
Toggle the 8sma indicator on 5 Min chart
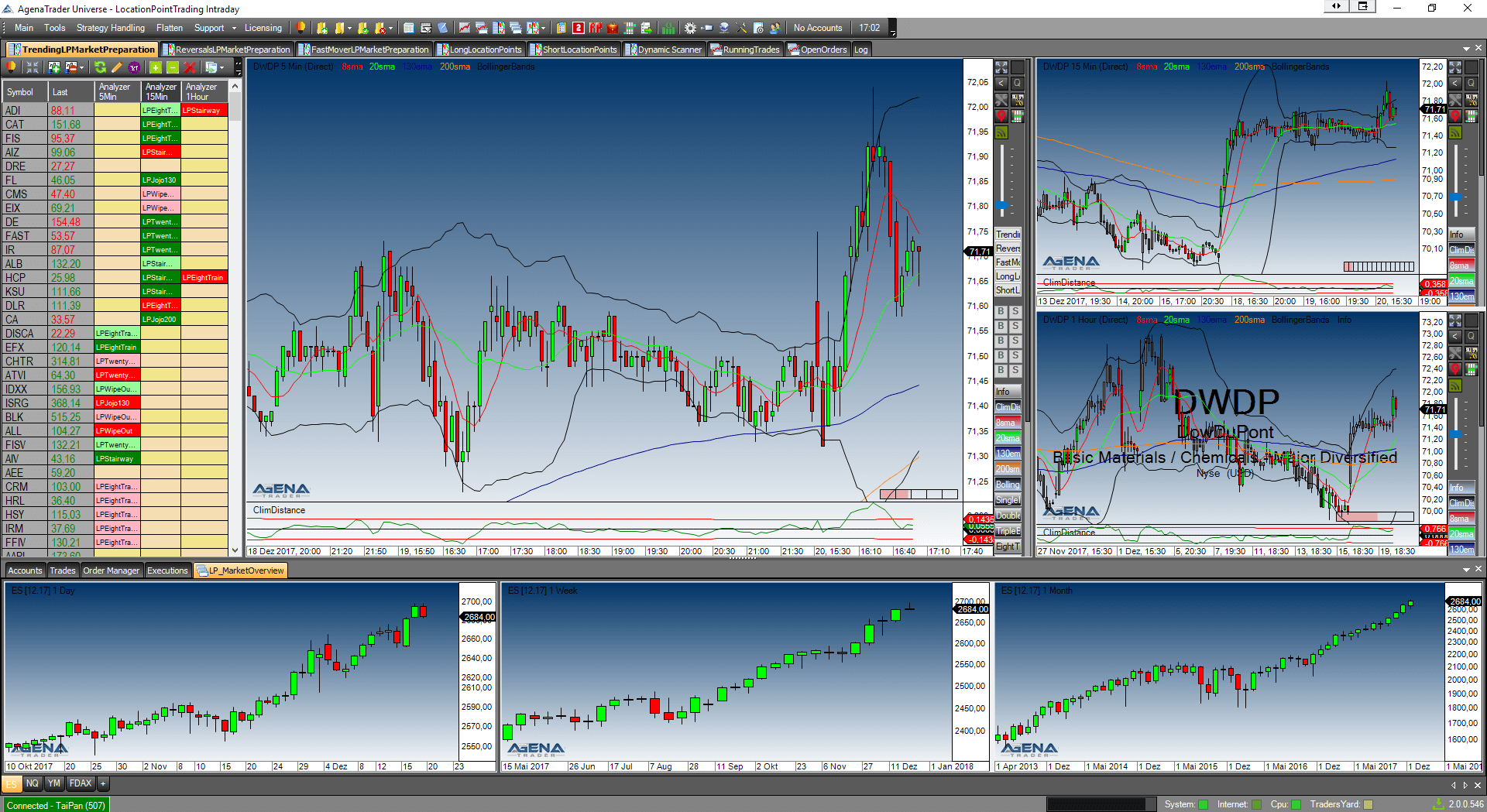tap(1008, 423)
